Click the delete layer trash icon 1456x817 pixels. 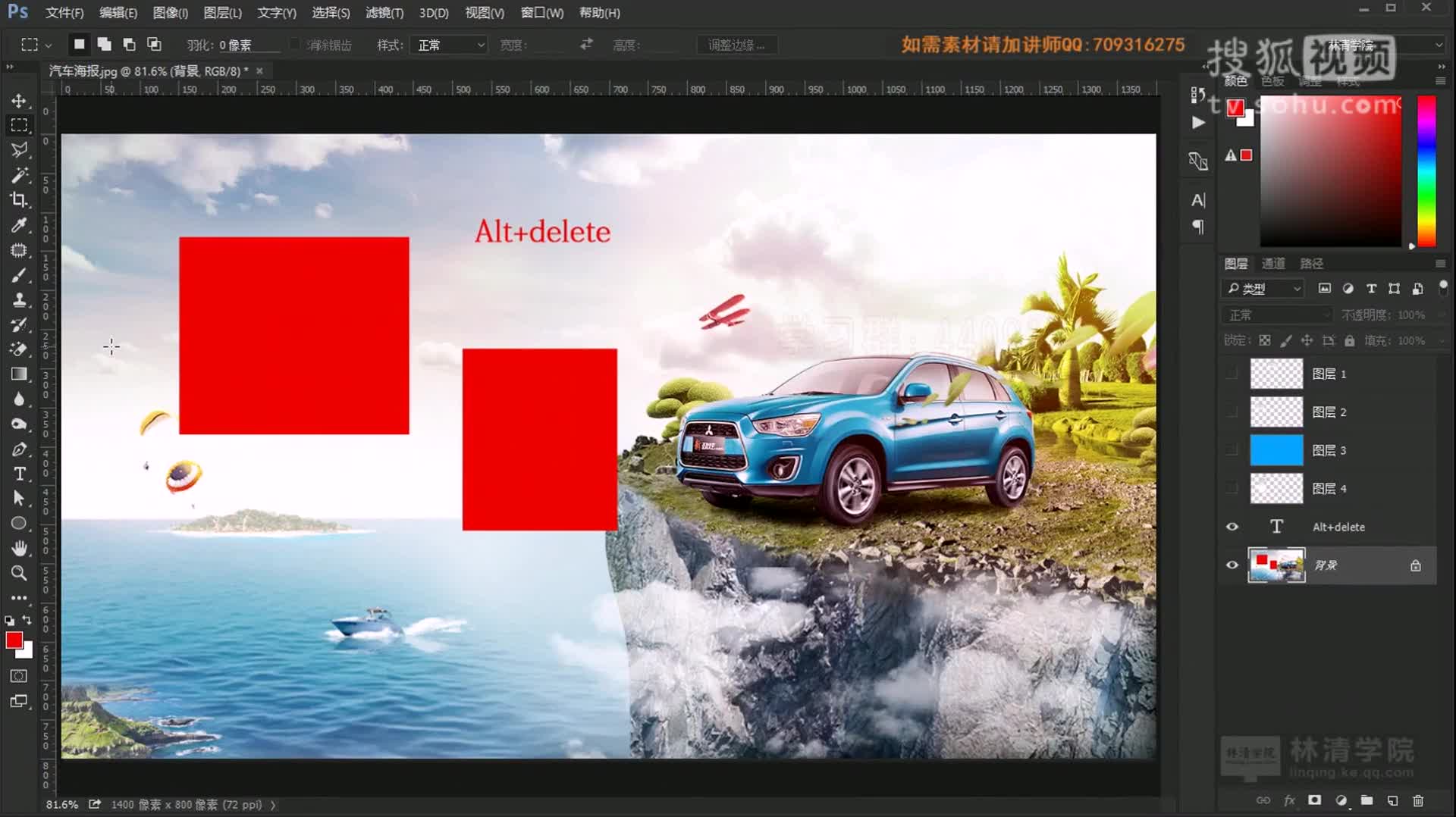click(x=1418, y=800)
